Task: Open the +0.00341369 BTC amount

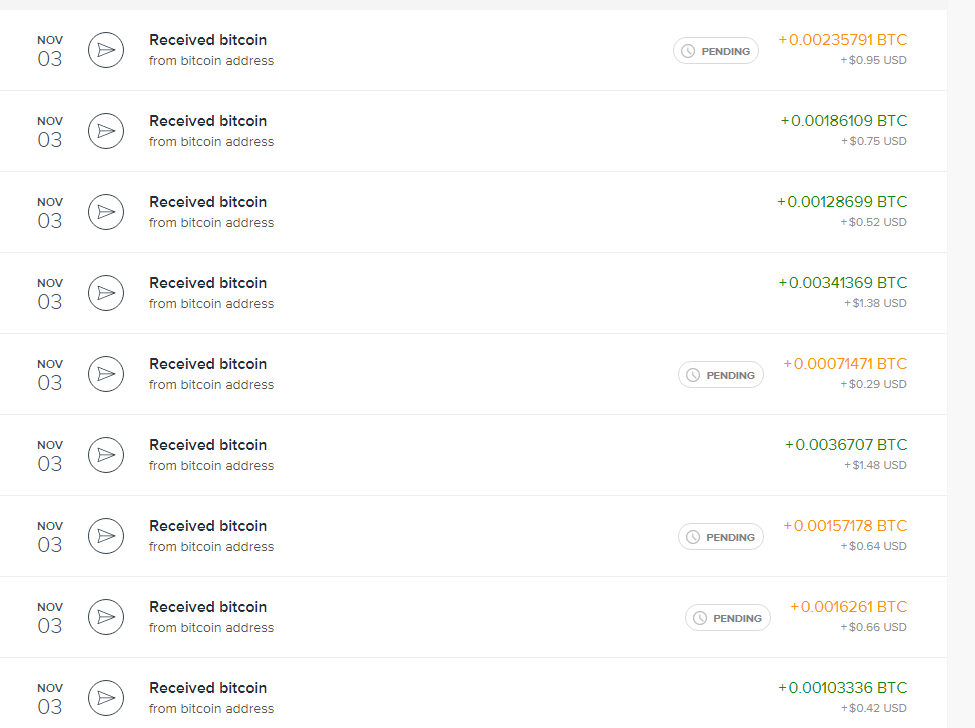Action: [843, 283]
